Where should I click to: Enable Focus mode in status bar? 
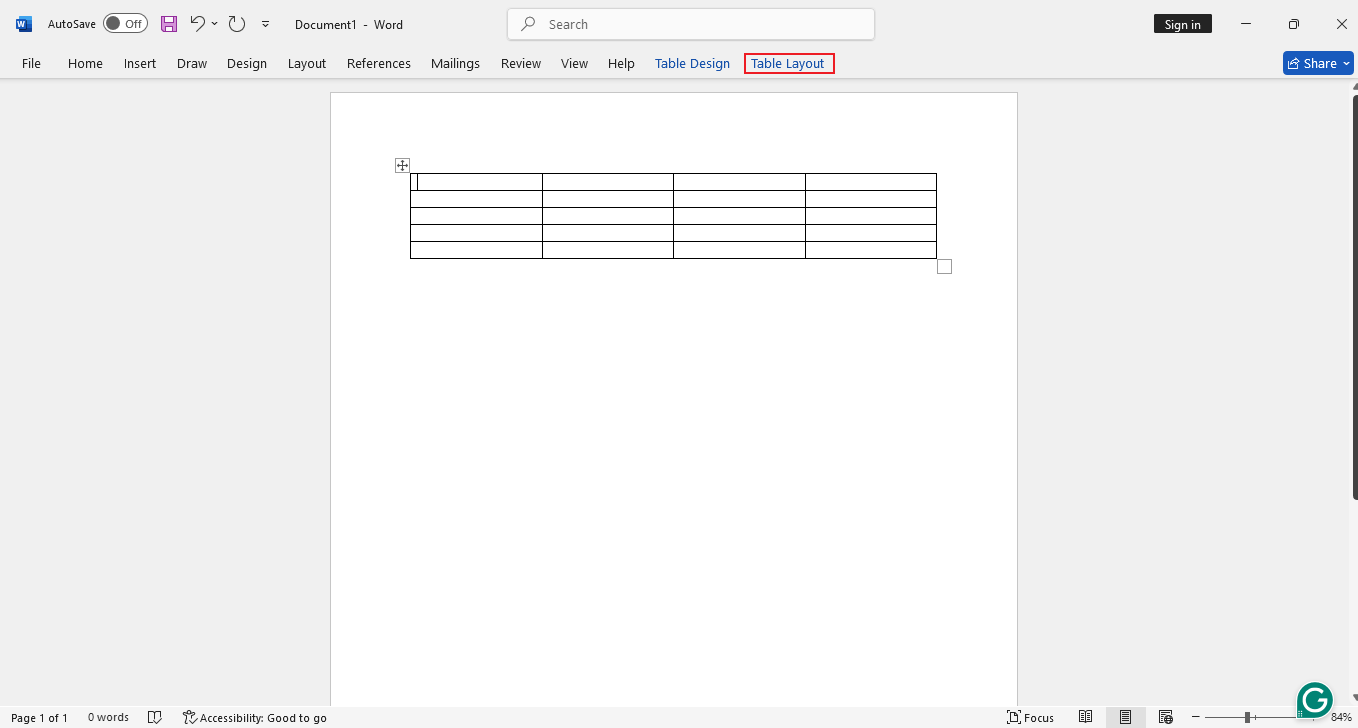(x=1030, y=717)
